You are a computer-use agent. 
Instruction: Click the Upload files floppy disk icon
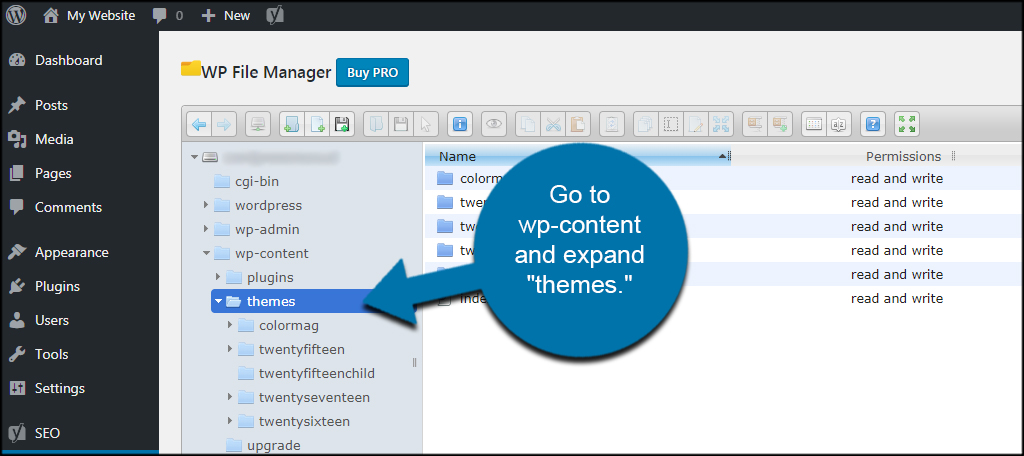(342, 123)
